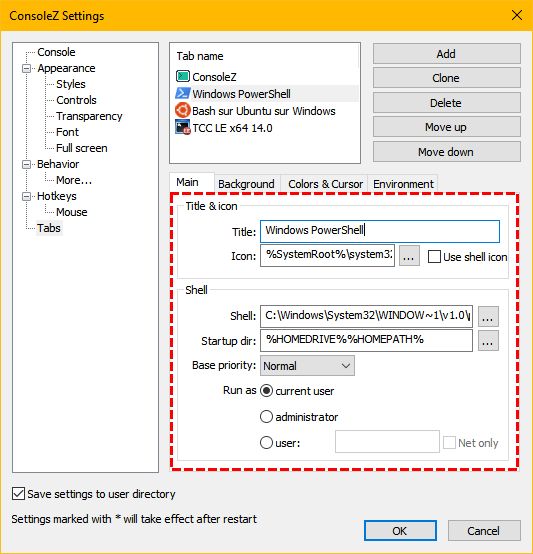Click the user name input field

387,442
